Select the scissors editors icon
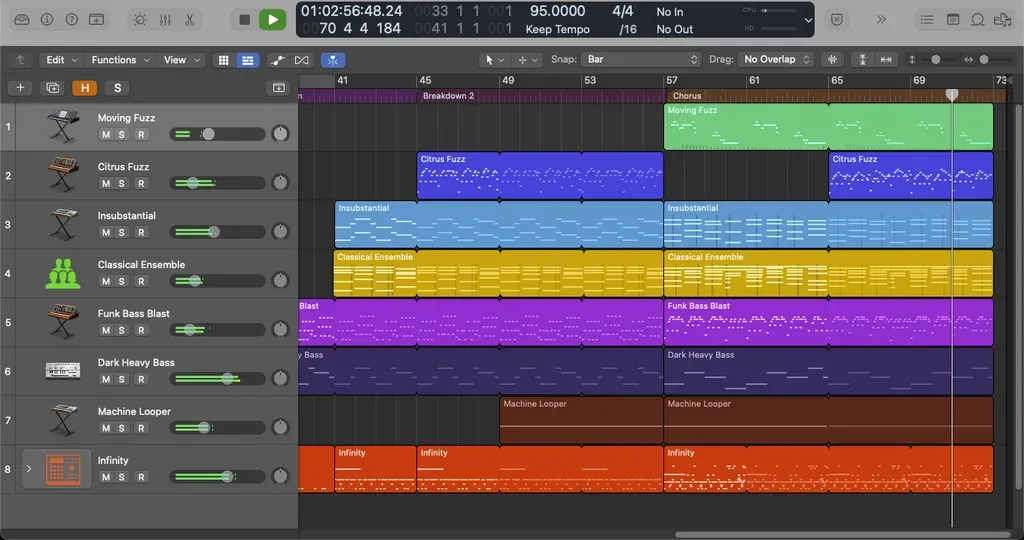The image size is (1024, 540). point(190,20)
